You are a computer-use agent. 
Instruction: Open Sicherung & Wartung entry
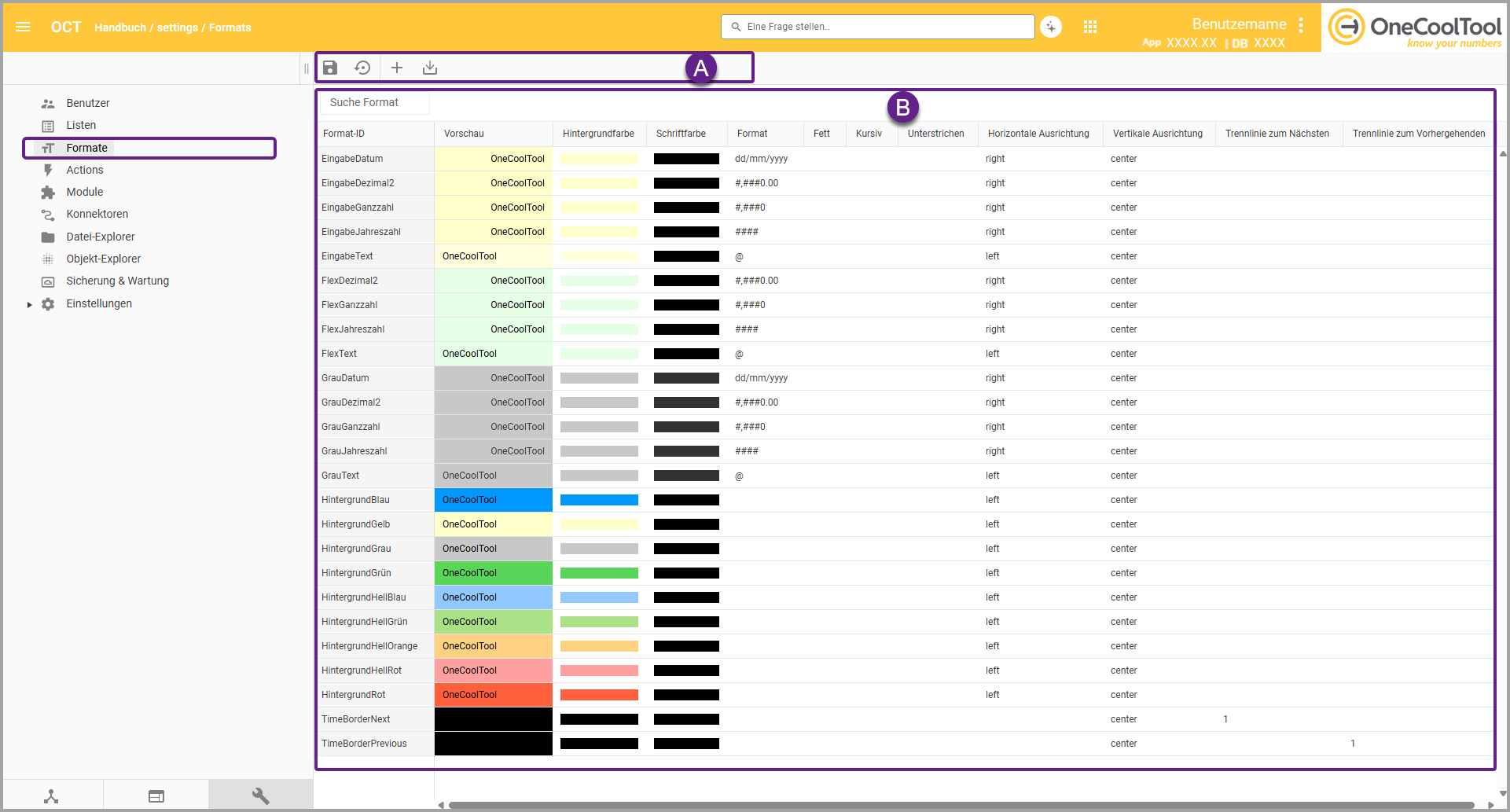click(117, 281)
